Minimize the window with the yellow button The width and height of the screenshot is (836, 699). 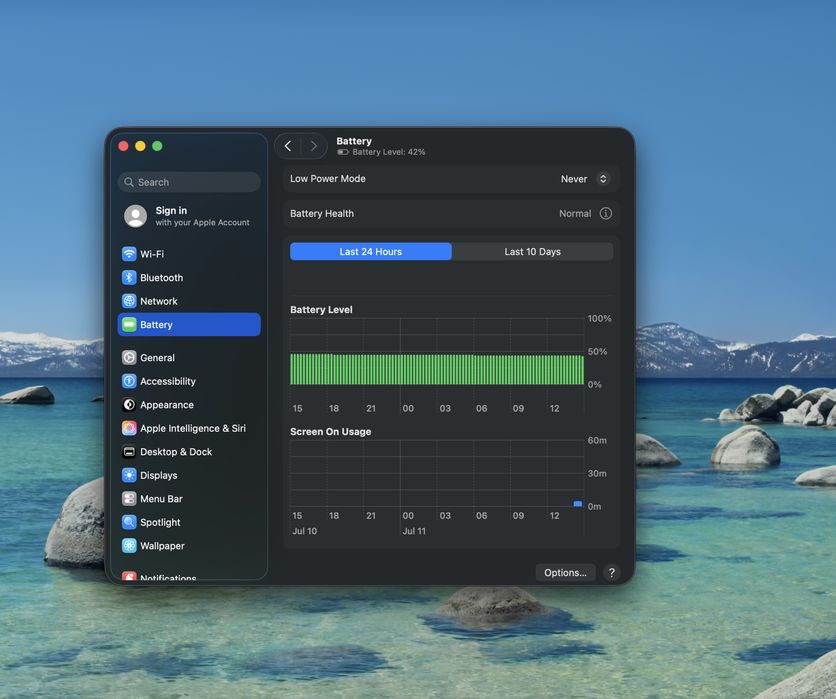[140, 146]
